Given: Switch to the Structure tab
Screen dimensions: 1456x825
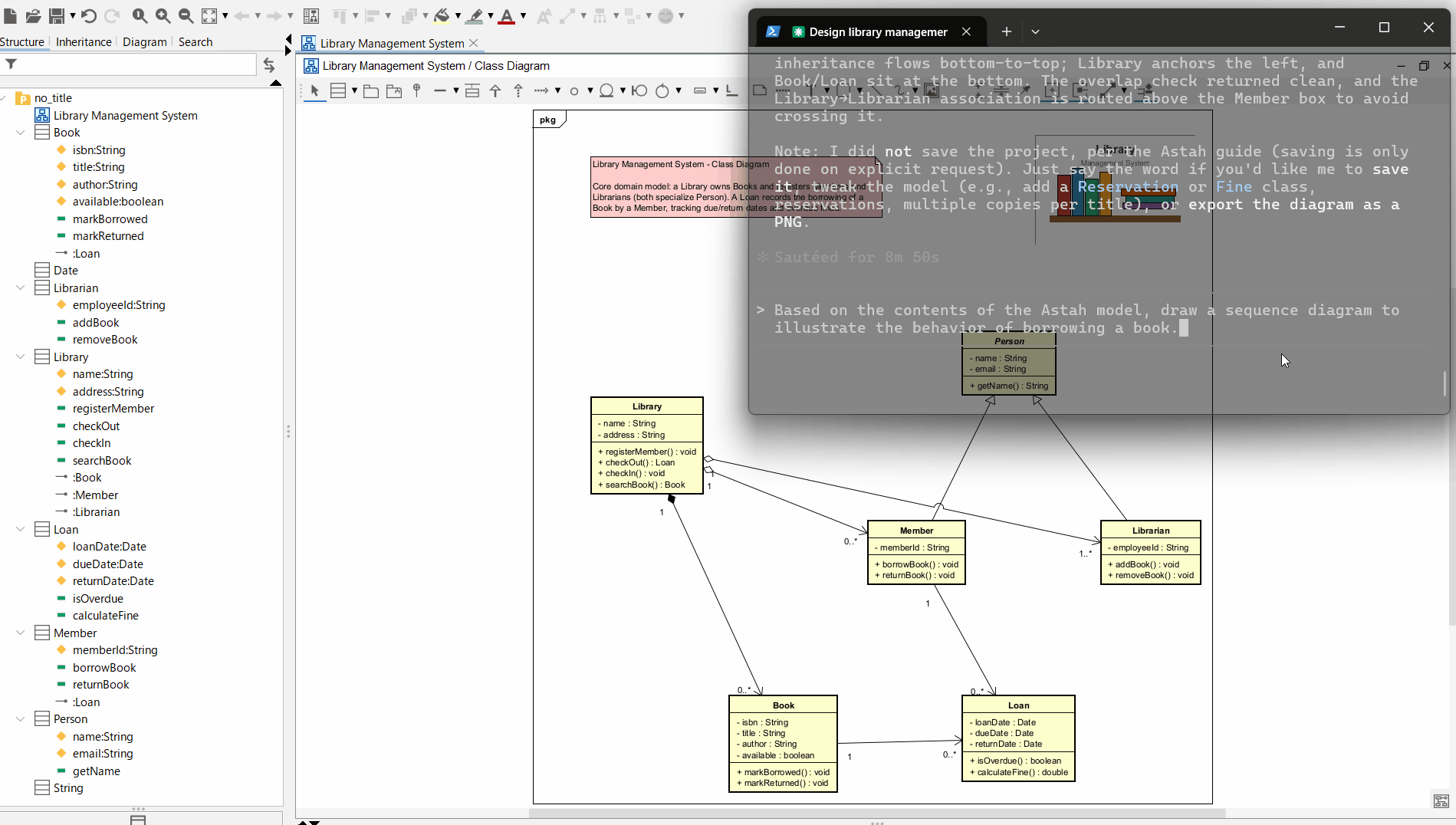Looking at the screenshot, I should 22,42.
